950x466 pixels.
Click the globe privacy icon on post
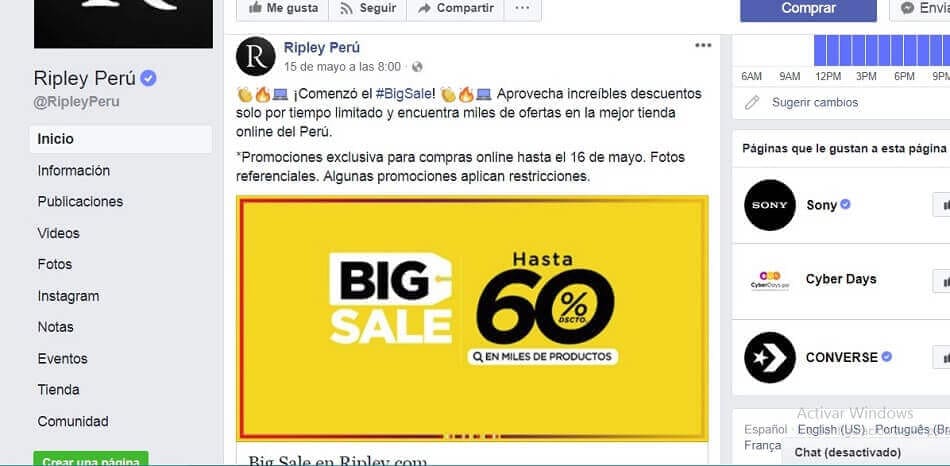417,67
